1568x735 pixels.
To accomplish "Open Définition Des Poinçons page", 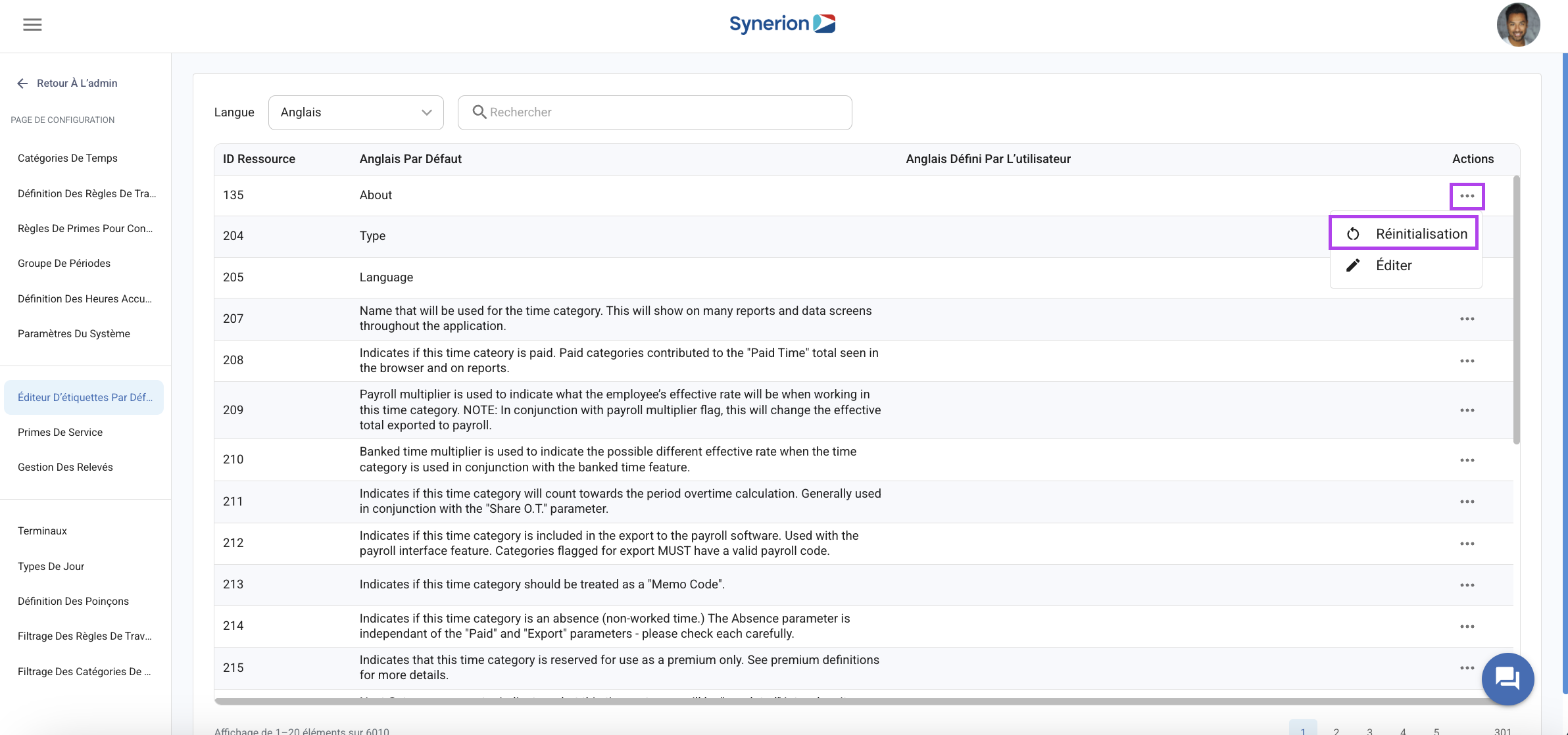I will (x=73, y=602).
